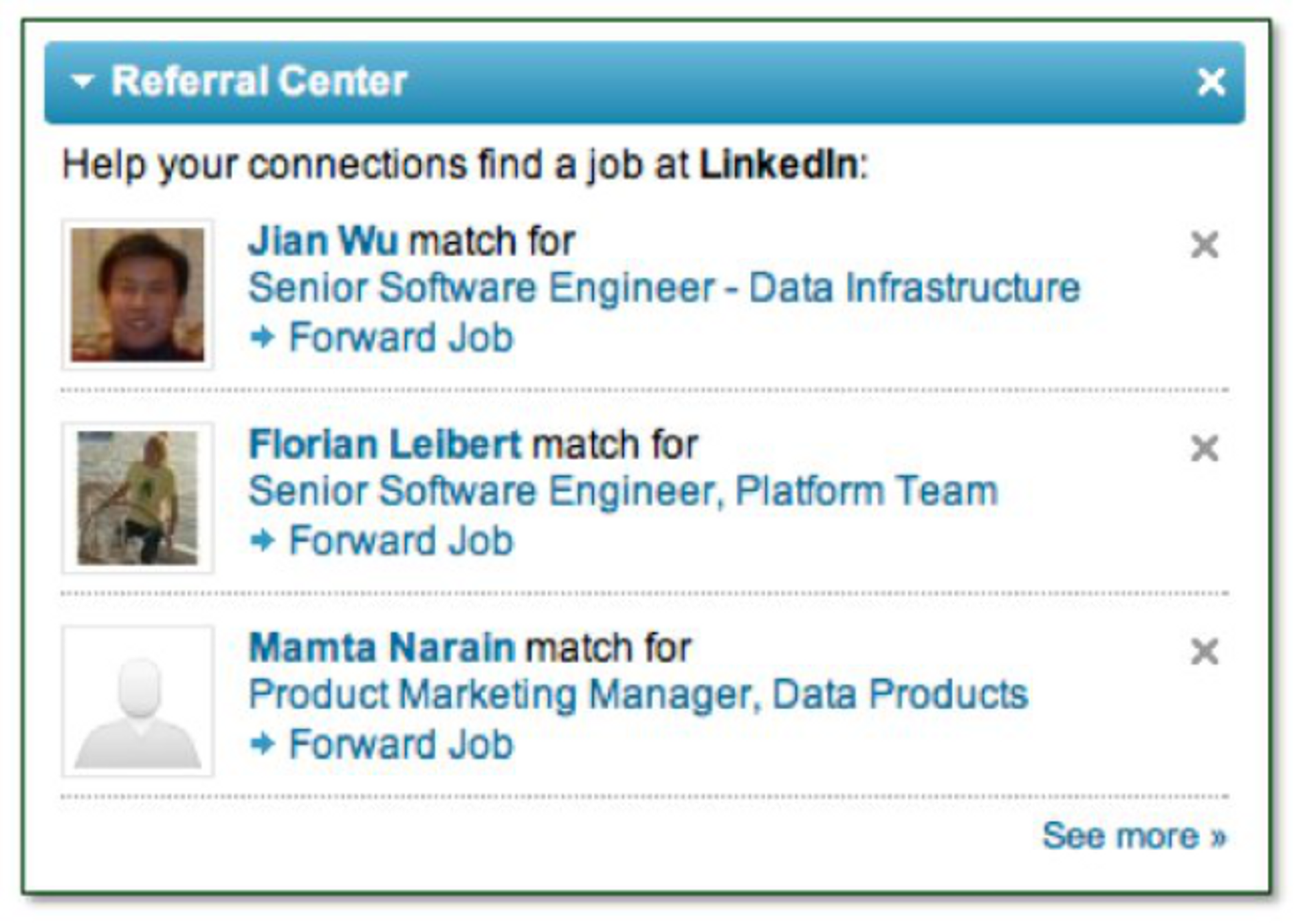Screen dimensions: 1294x924
Task: Dismiss the Jian Wu suggestion
Action: [x=1204, y=245]
